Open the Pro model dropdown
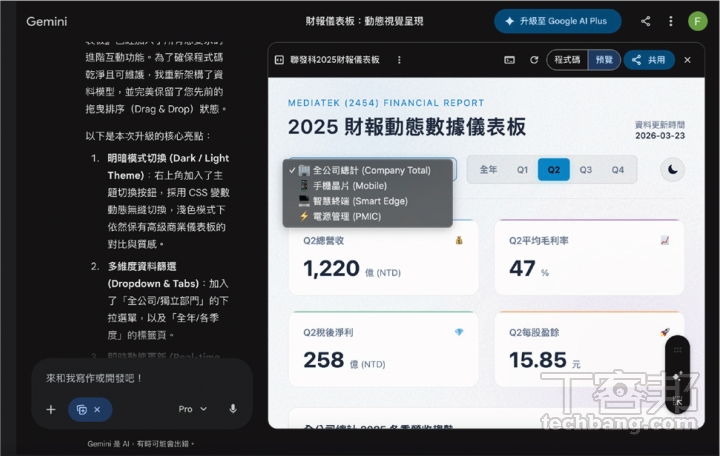 pos(192,409)
